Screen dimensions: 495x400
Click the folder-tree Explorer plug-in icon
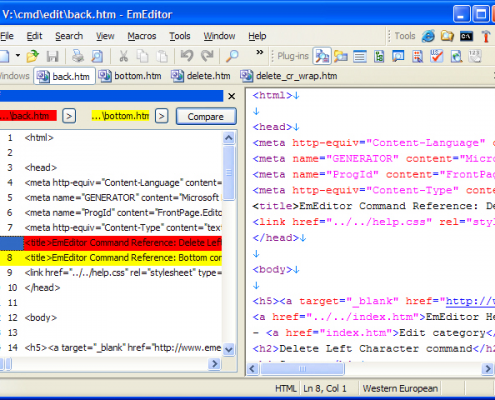click(341, 56)
